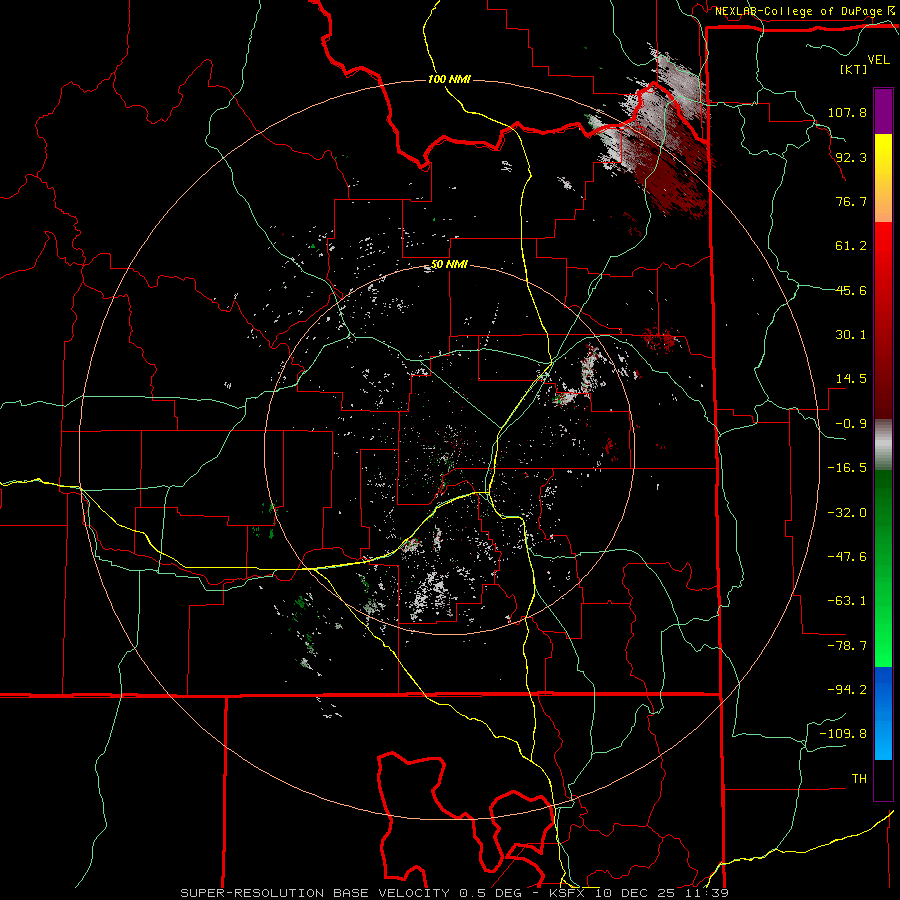Select the 14.5 legend value

pyautogui.click(x=851, y=379)
